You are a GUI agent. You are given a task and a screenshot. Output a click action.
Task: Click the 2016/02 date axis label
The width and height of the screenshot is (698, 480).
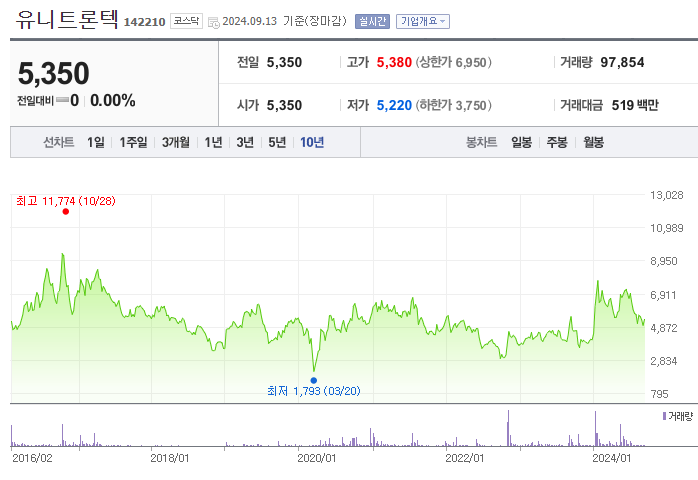pos(32,458)
